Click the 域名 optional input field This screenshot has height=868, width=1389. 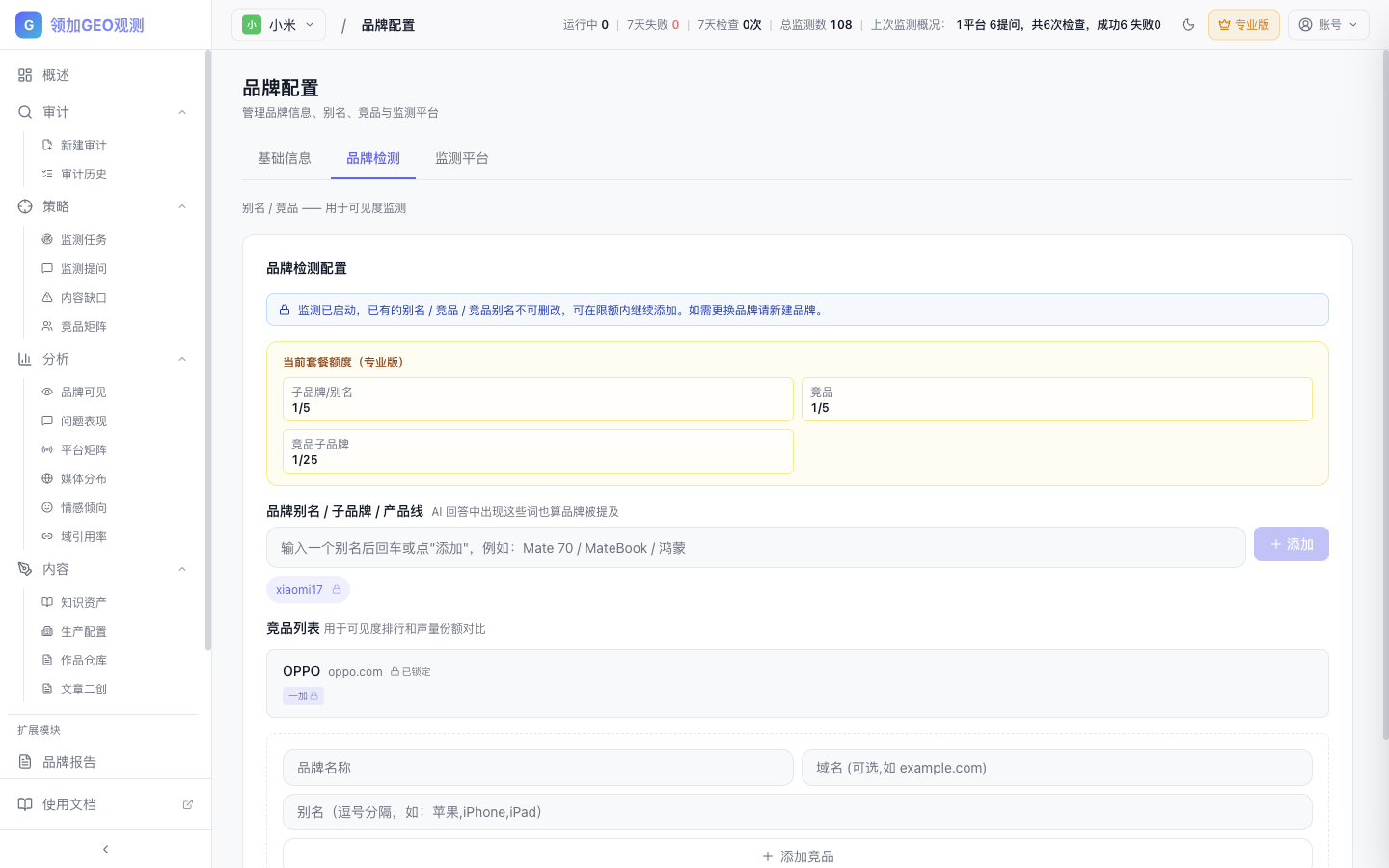pyautogui.click(x=1057, y=768)
